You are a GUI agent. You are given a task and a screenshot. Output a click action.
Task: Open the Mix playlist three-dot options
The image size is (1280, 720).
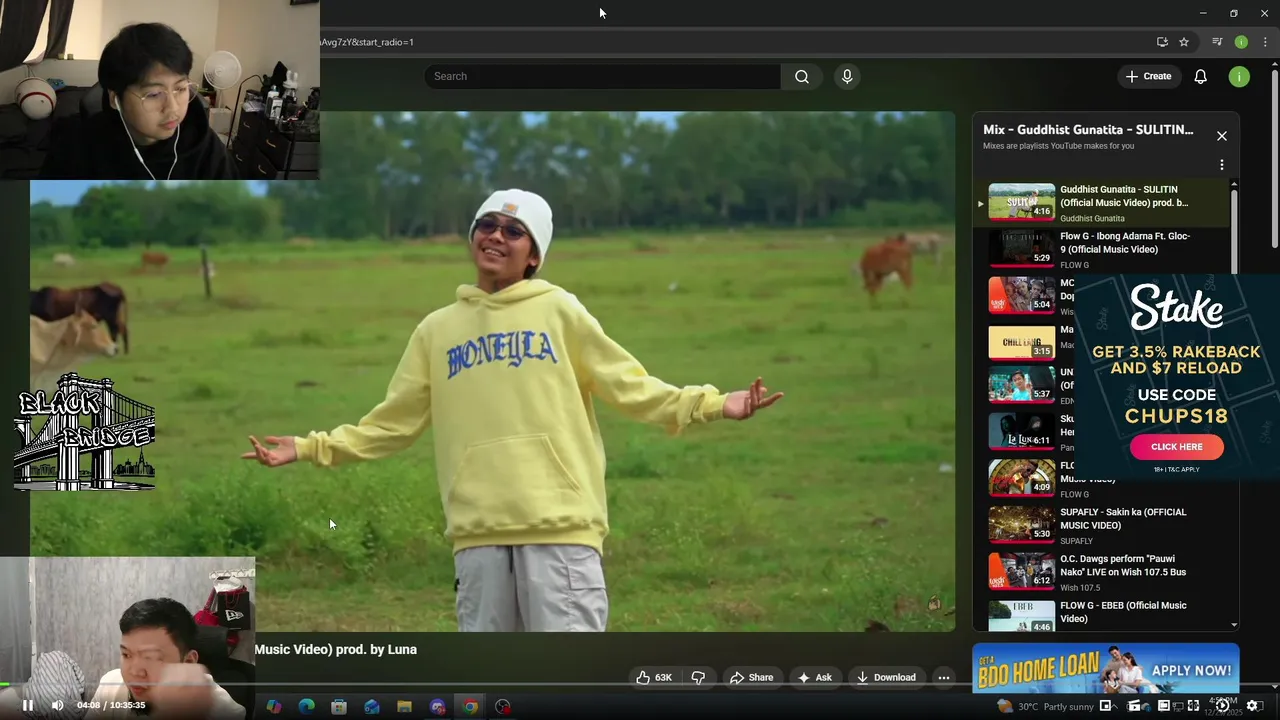pyautogui.click(x=1221, y=165)
